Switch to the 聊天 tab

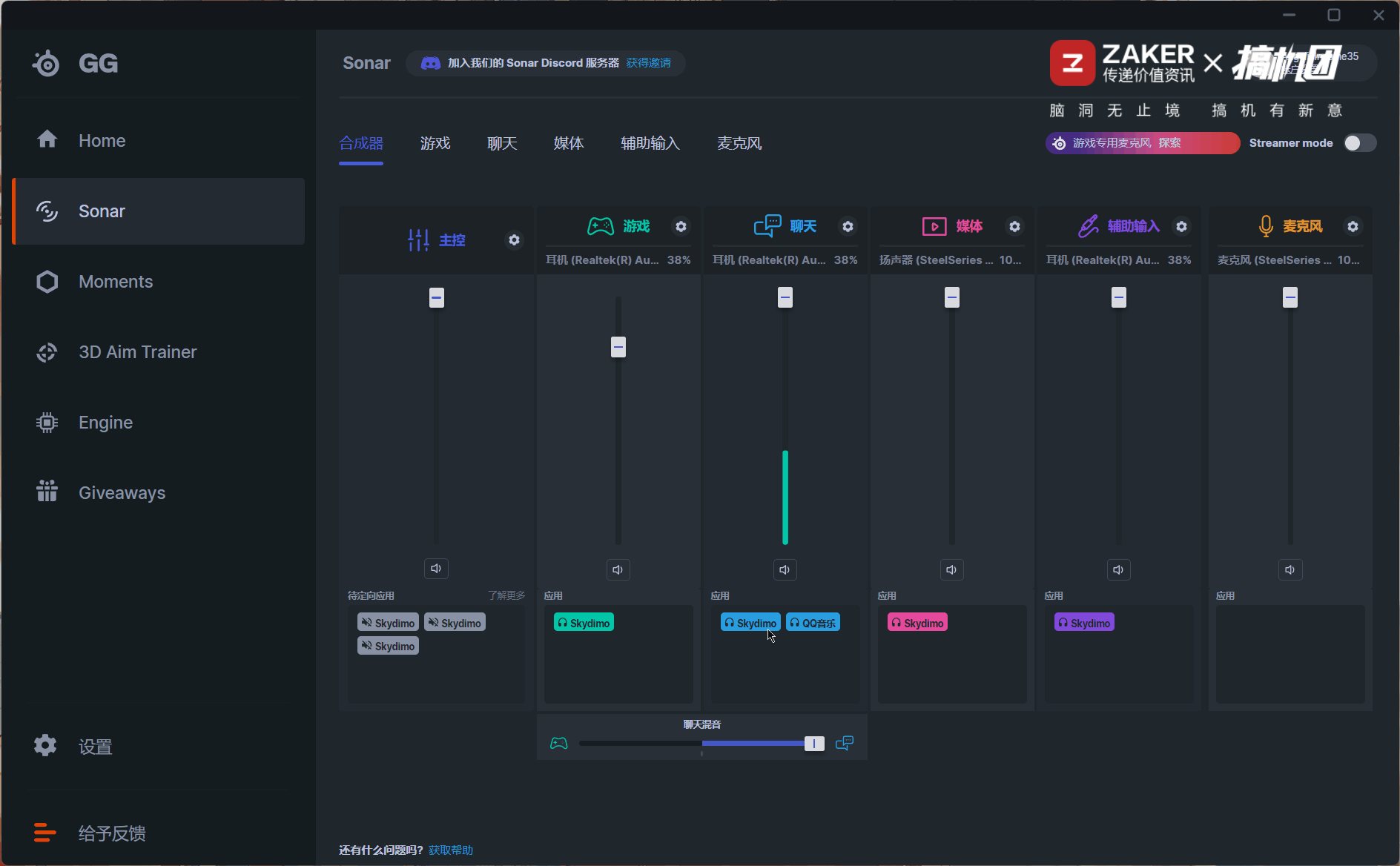(502, 143)
